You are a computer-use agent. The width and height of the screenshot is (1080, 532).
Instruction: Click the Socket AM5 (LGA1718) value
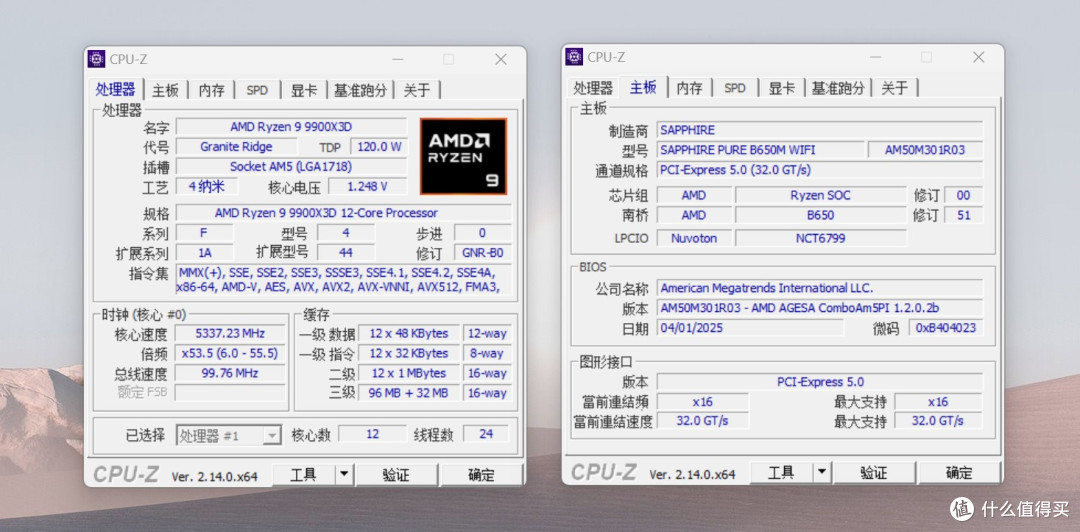(291, 167)
